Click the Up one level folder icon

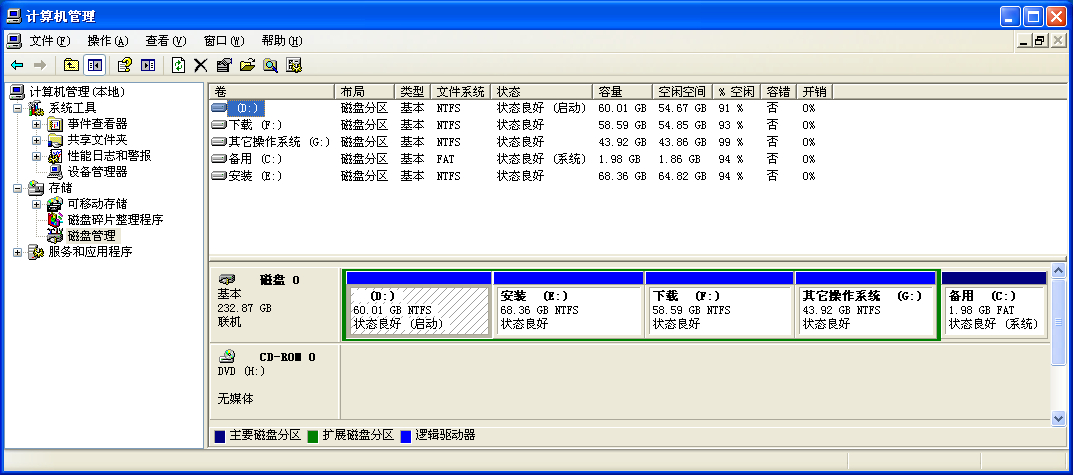[x=71, y=65]
